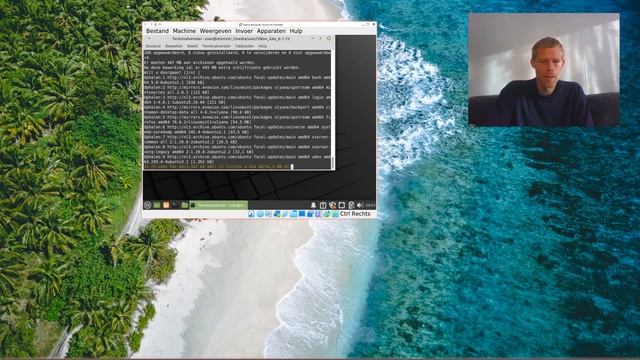The height and width of the screenshot is (360, 640).
Task: Open the volume speaker icon in guest tray
Action: pyautogui.click(x=359, y=205)
